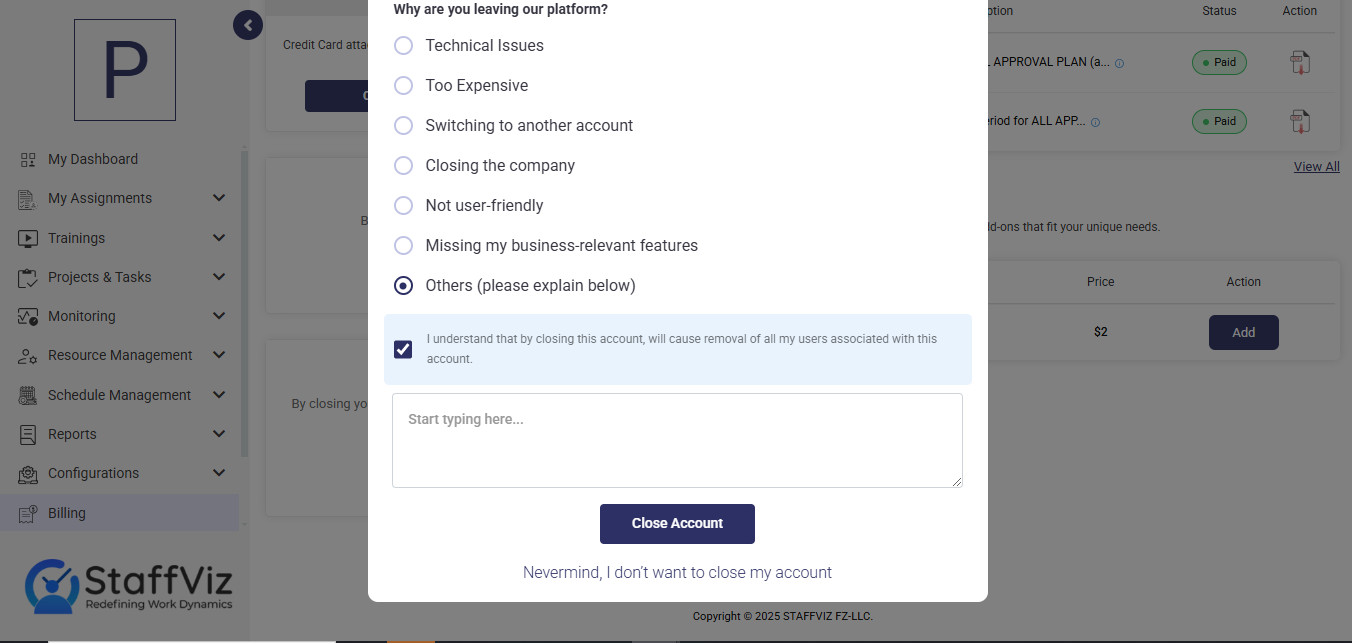Open the Schedule Management calendar icon
The height and width of the screenshot is (643, 1352).
28,395
